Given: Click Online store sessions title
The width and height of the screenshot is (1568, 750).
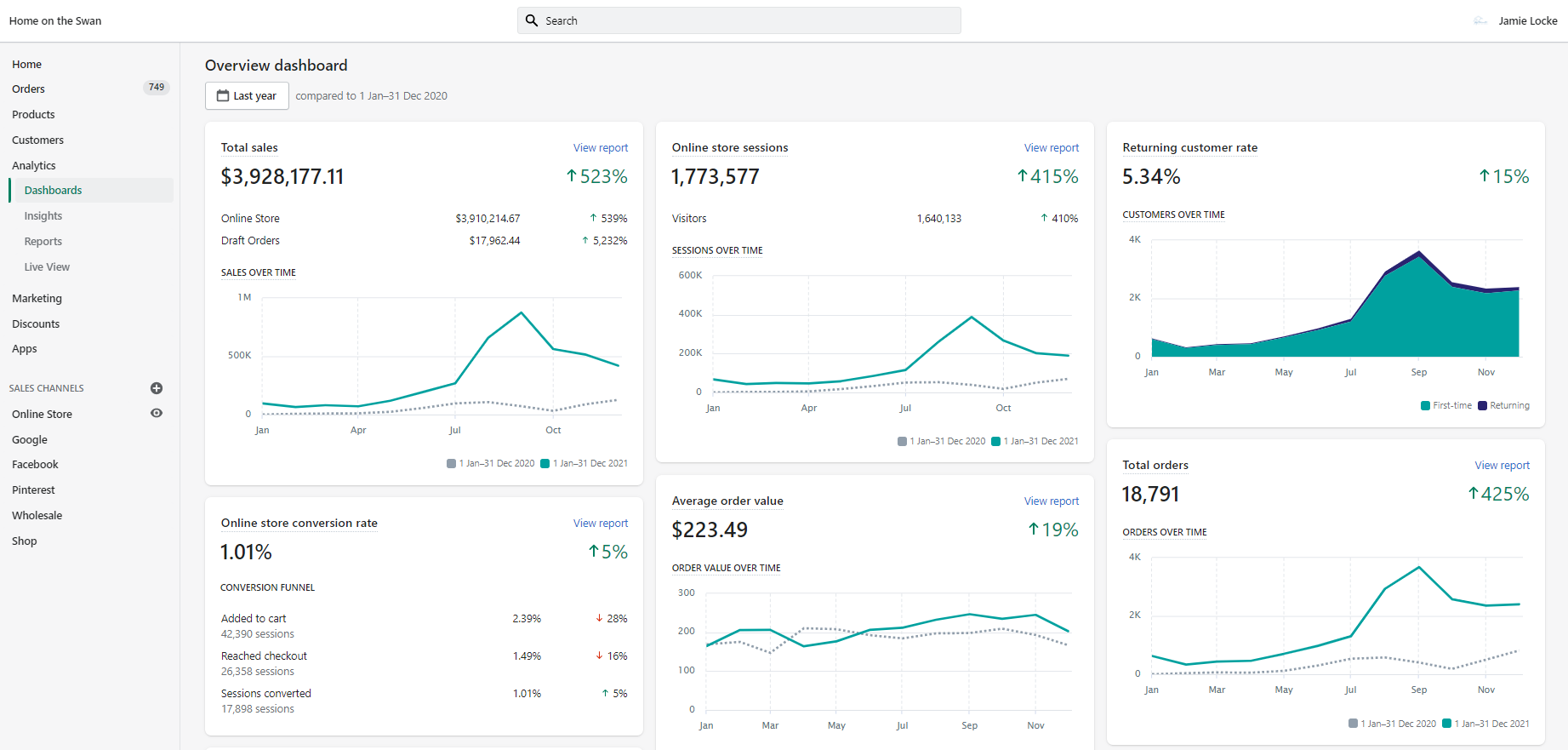Looking at the screenshot, I should click(730, 147).
